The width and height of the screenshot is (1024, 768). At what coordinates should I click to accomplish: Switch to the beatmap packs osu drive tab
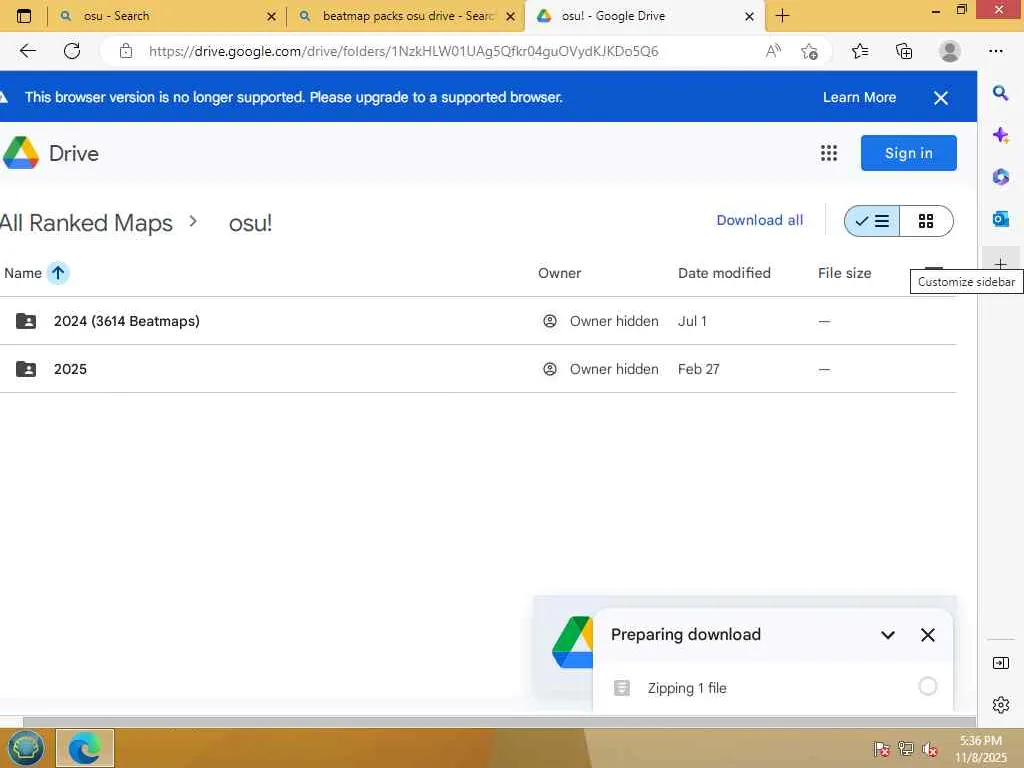click(408, 16)
